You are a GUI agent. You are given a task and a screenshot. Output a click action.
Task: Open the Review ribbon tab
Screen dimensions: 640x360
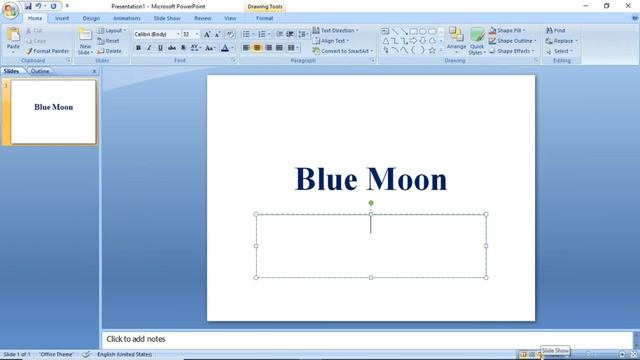pos(202,18)
